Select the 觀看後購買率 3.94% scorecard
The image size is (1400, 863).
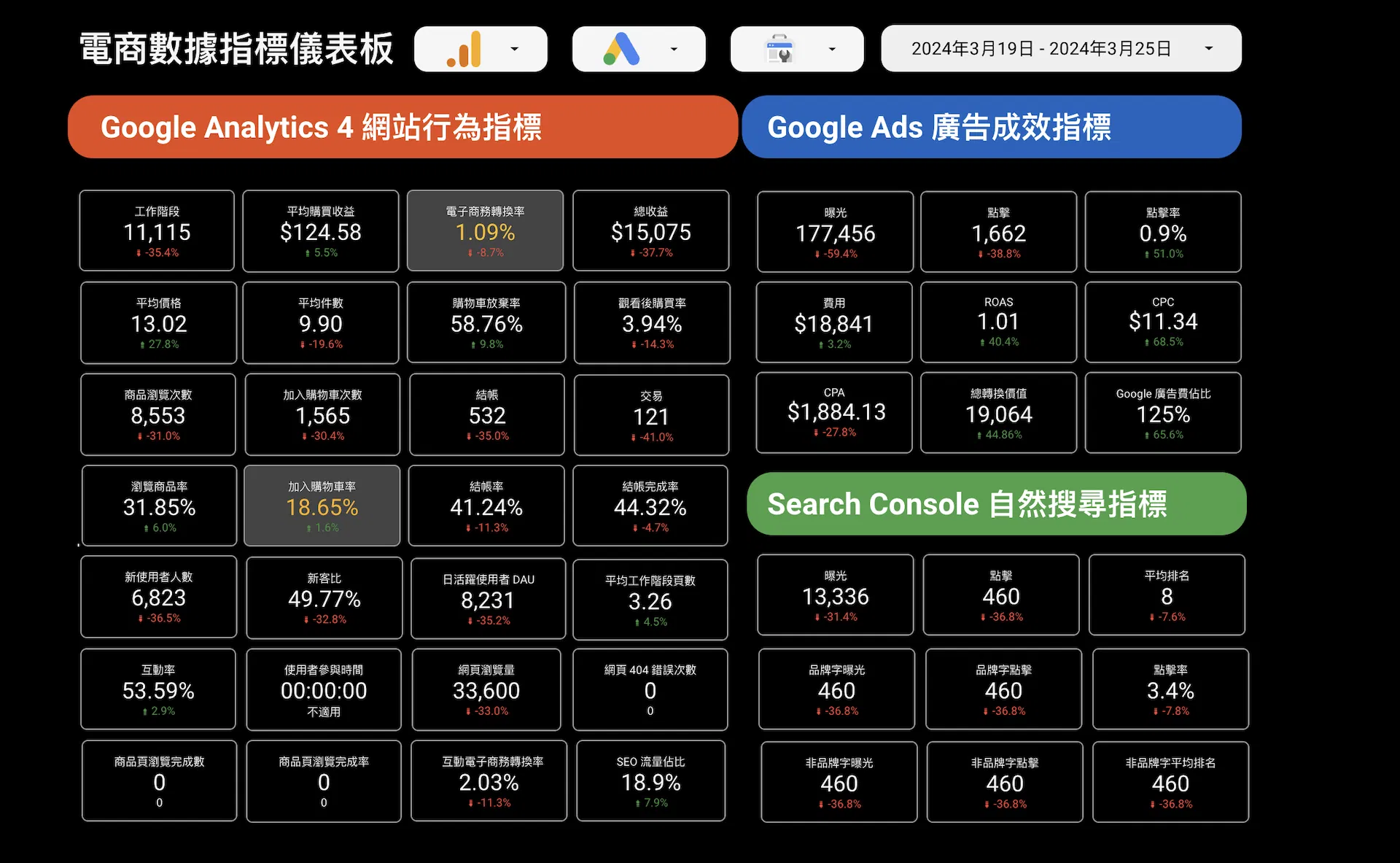point(652,322)
